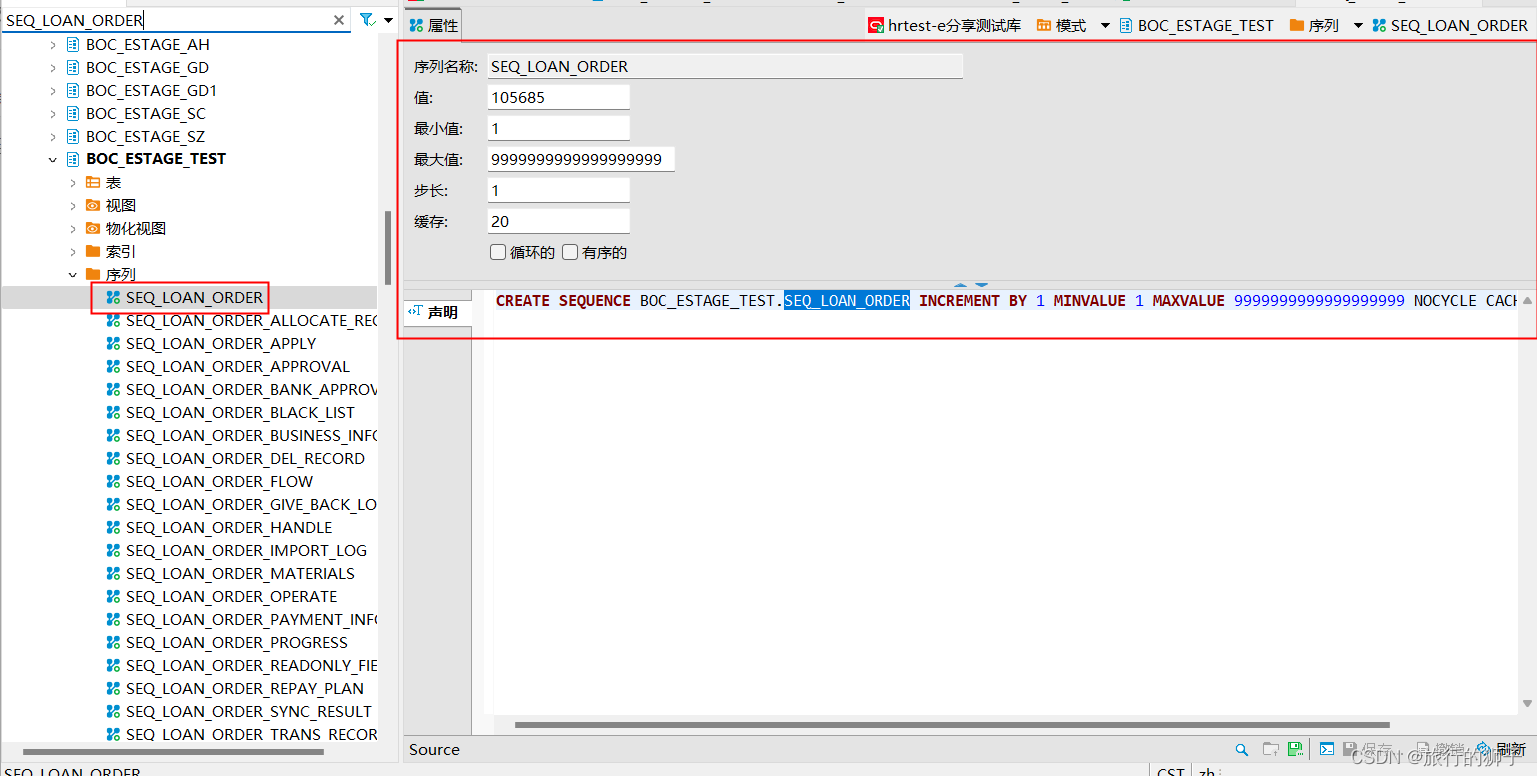Expand the 索引 indexes folder
The width and height of the screenshot is (1537, 776).
[72, 252]
